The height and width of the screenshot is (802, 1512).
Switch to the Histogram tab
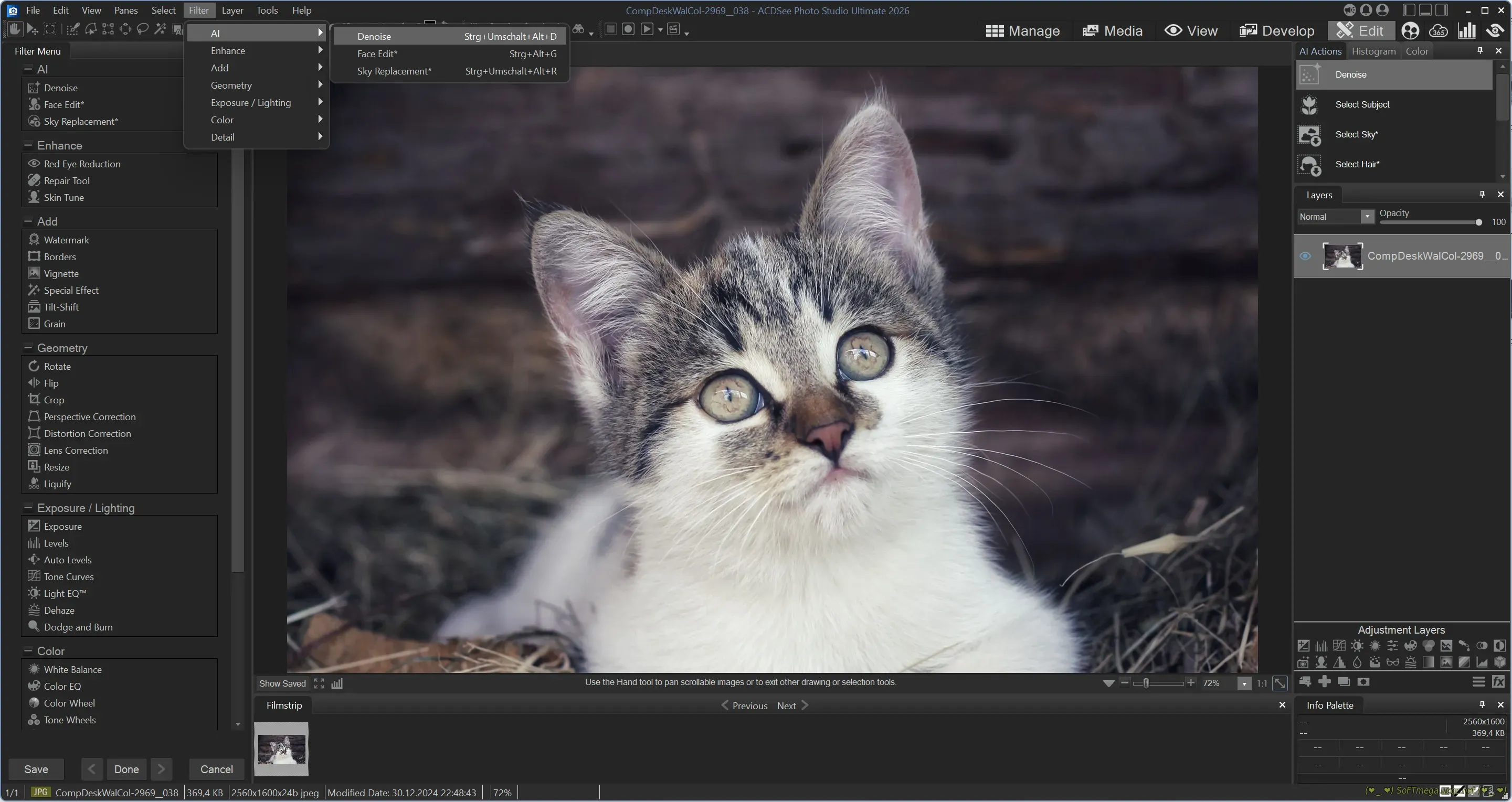point(1373,51)
